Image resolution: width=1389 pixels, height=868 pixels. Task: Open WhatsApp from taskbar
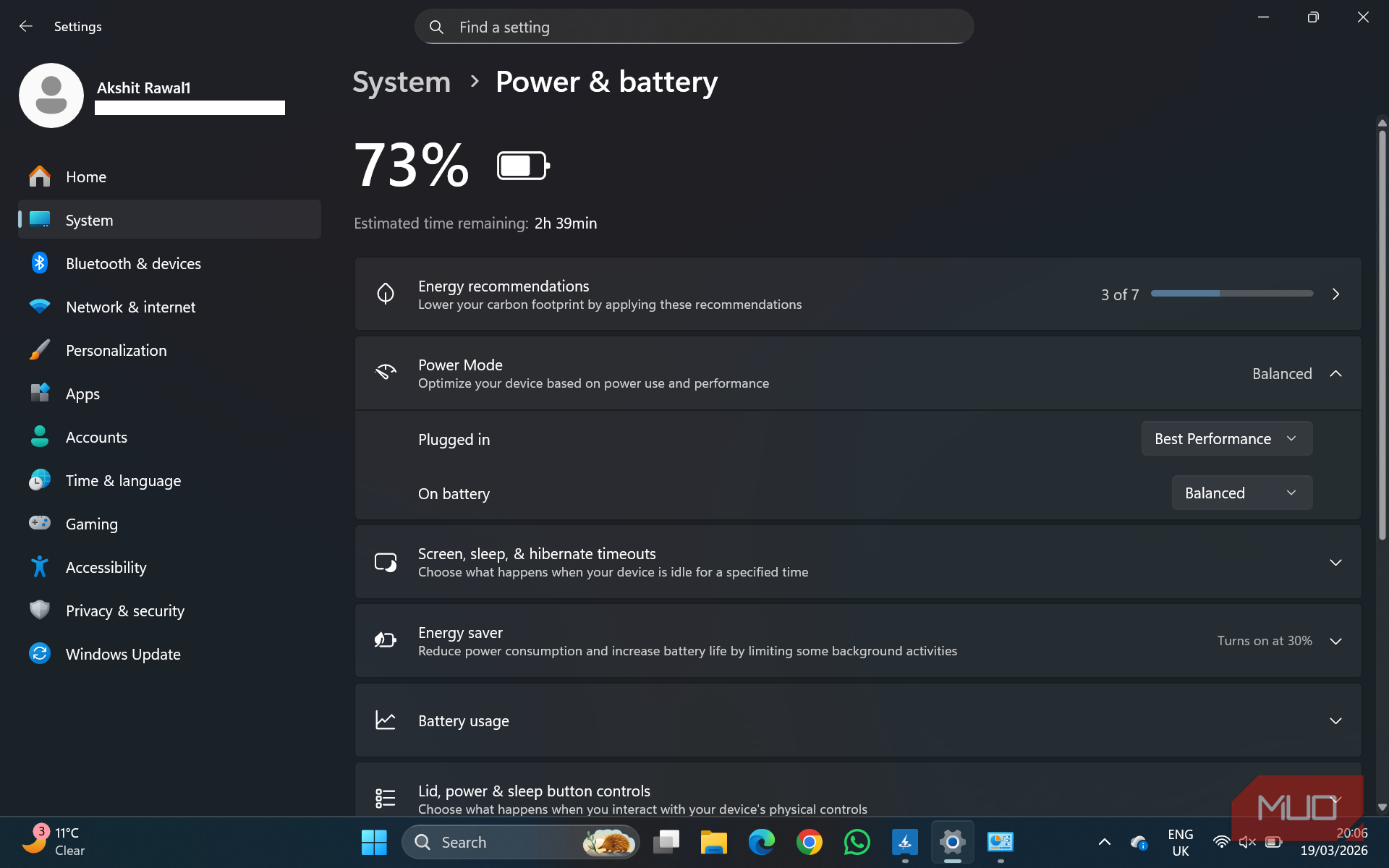tap(857, 843)
